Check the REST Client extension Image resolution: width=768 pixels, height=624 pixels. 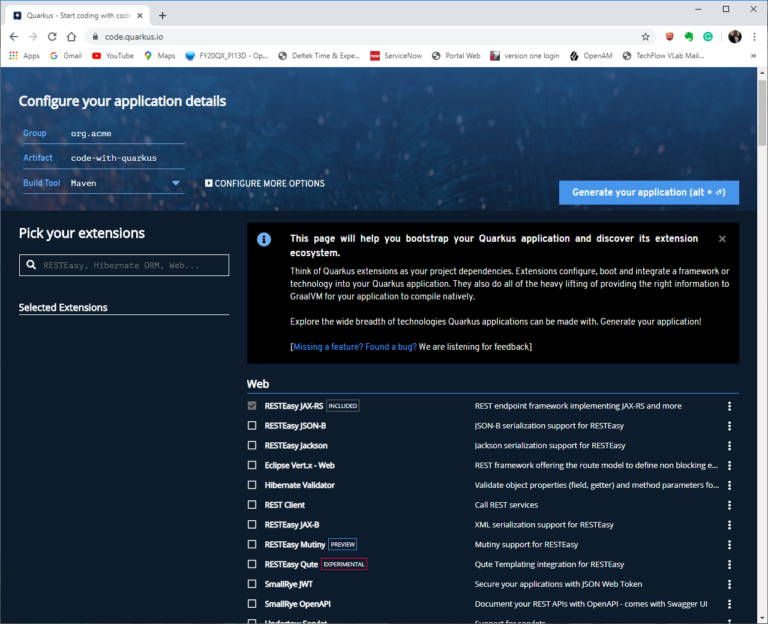click(252, 504)
